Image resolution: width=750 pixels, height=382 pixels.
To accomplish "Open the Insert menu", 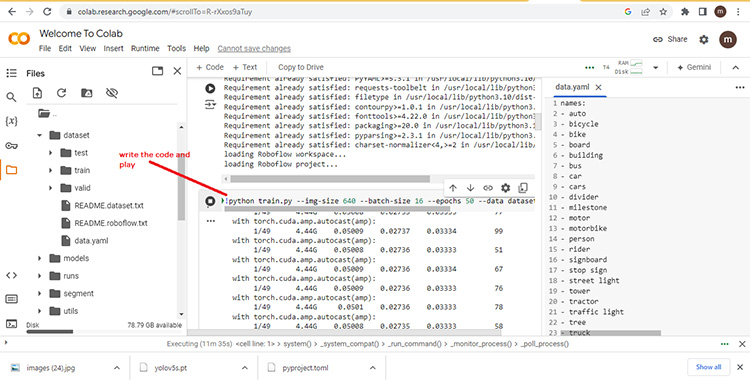I will (x=113, y=48).
